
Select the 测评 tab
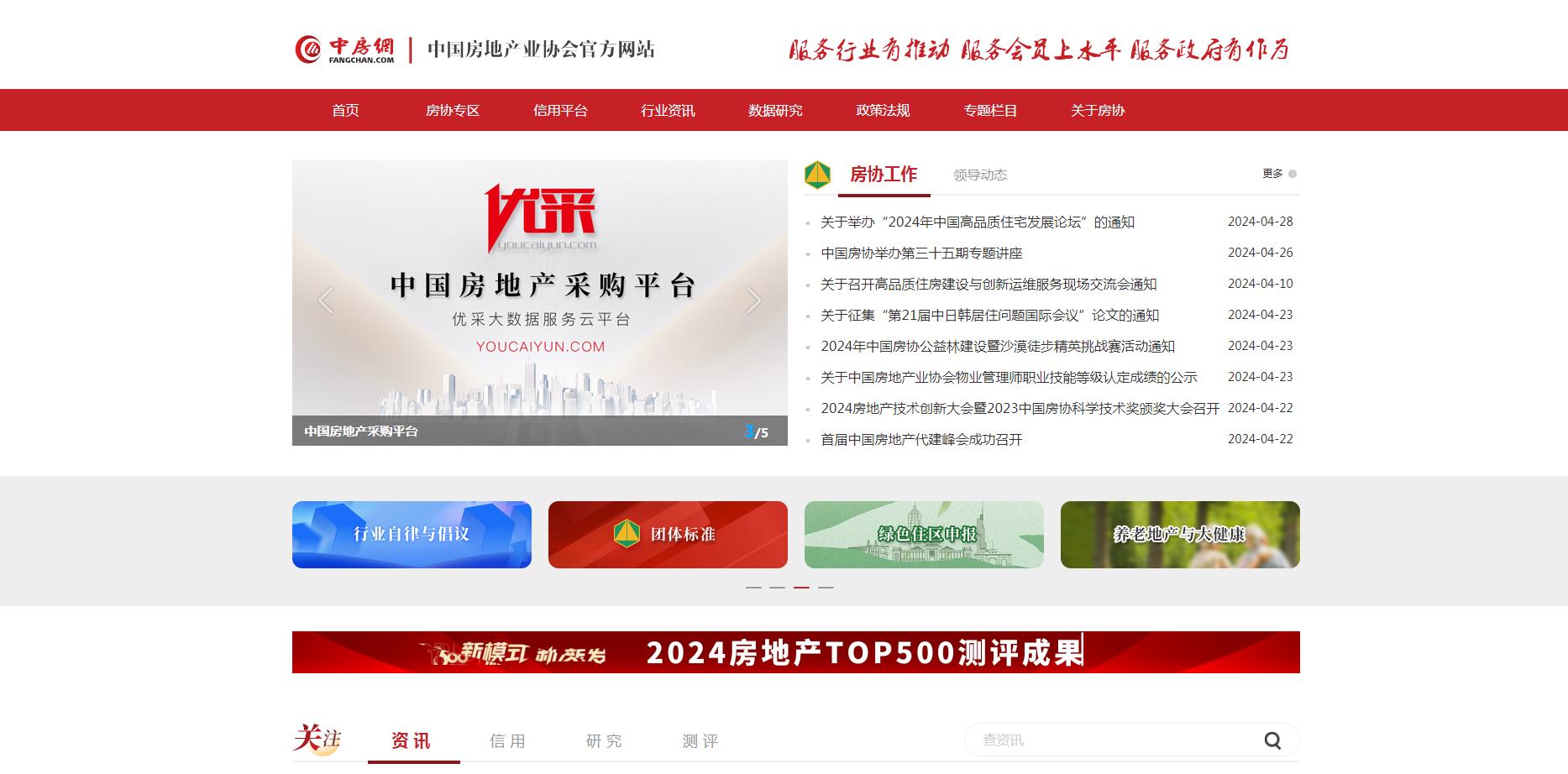(x=701, y=740)
